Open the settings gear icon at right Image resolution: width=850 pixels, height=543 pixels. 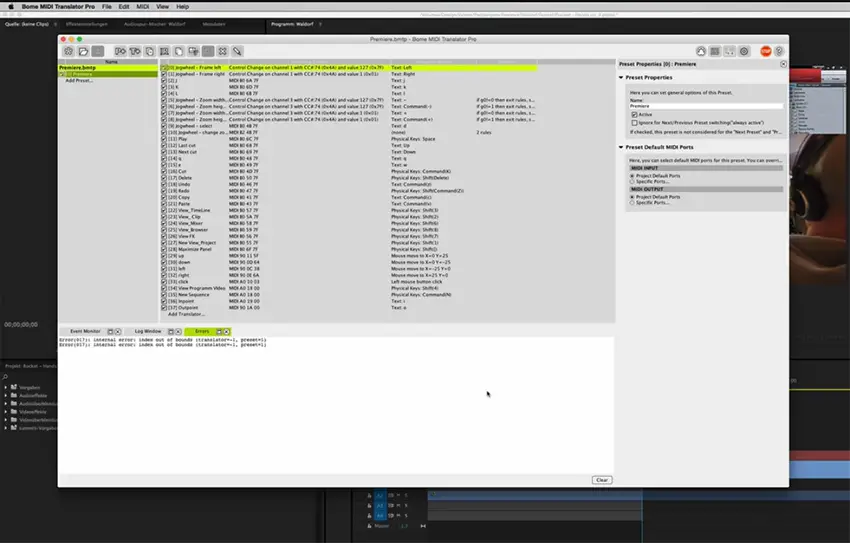[x=744, y=51]
